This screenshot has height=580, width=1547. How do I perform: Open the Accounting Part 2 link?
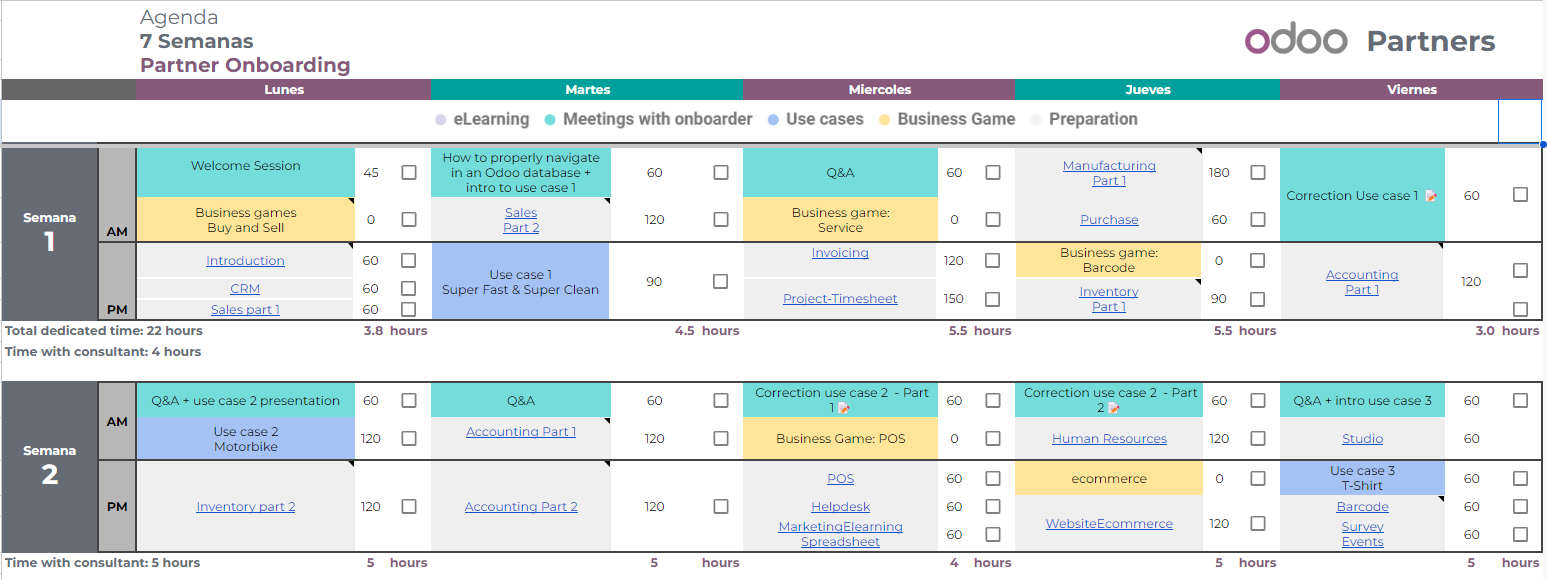(x=521, y=507)
